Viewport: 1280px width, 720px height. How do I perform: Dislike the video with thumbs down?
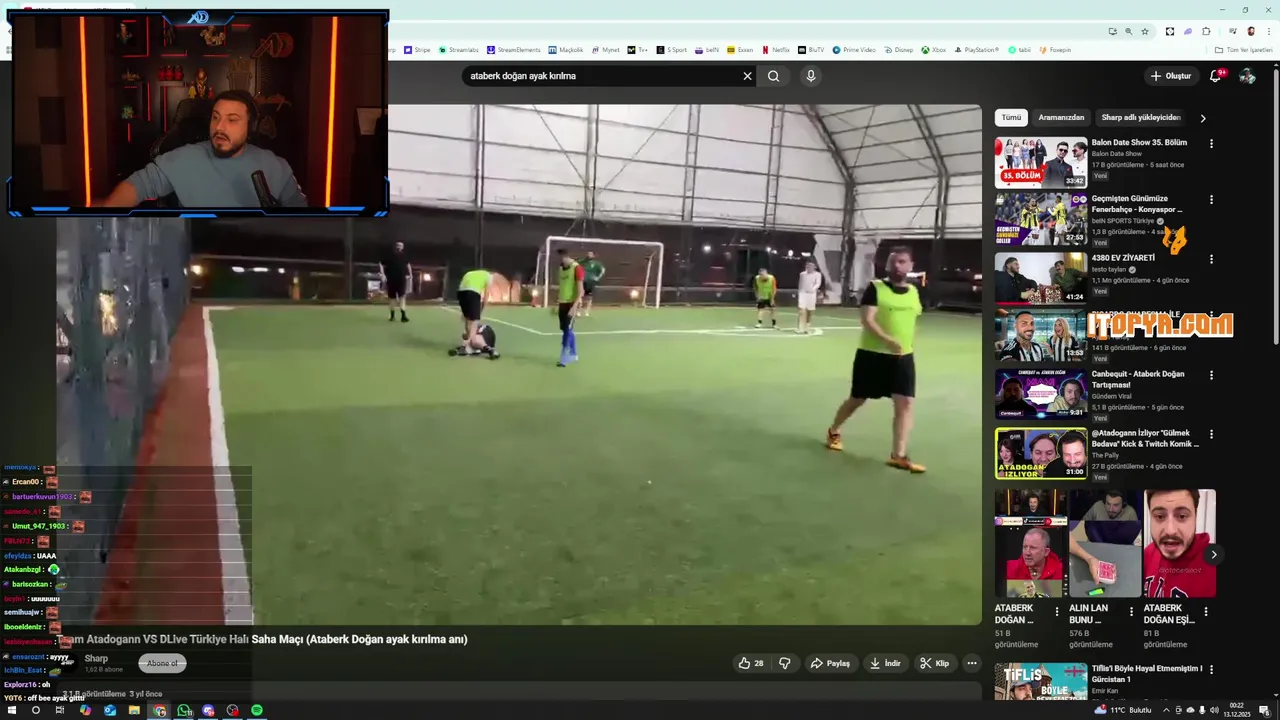[785, 663]
